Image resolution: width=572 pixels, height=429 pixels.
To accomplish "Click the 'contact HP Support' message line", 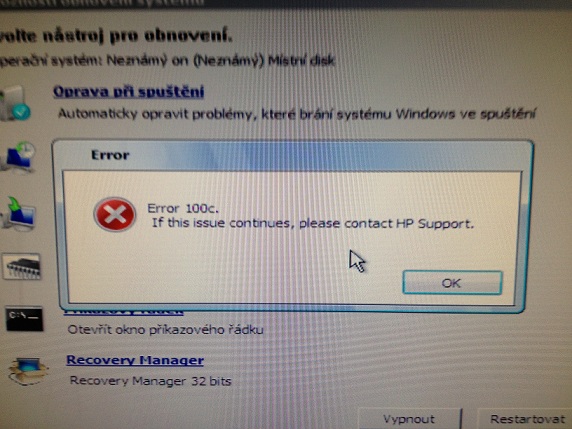I will tap(313, 223).
